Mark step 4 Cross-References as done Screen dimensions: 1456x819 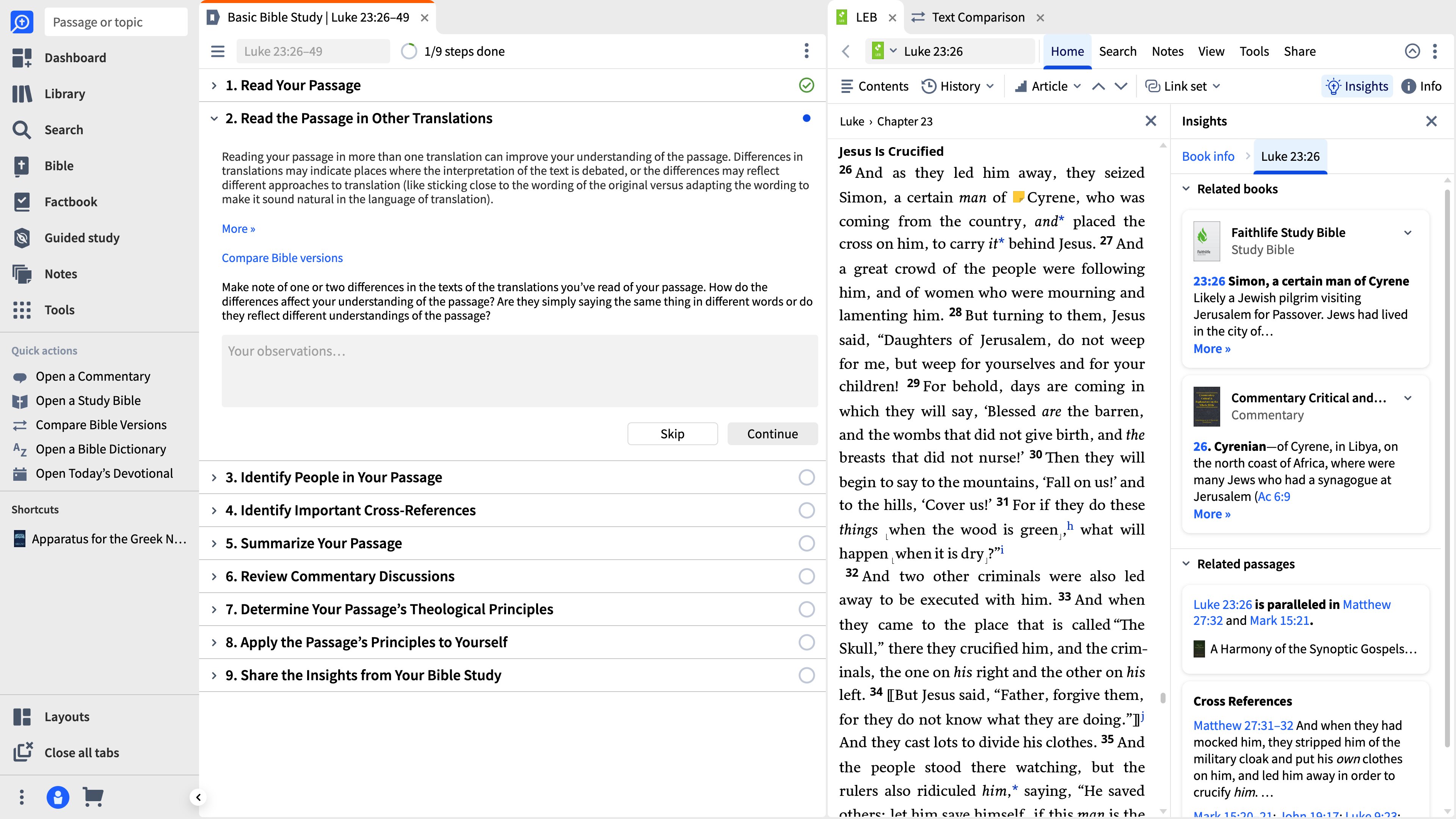coord(806,510)
